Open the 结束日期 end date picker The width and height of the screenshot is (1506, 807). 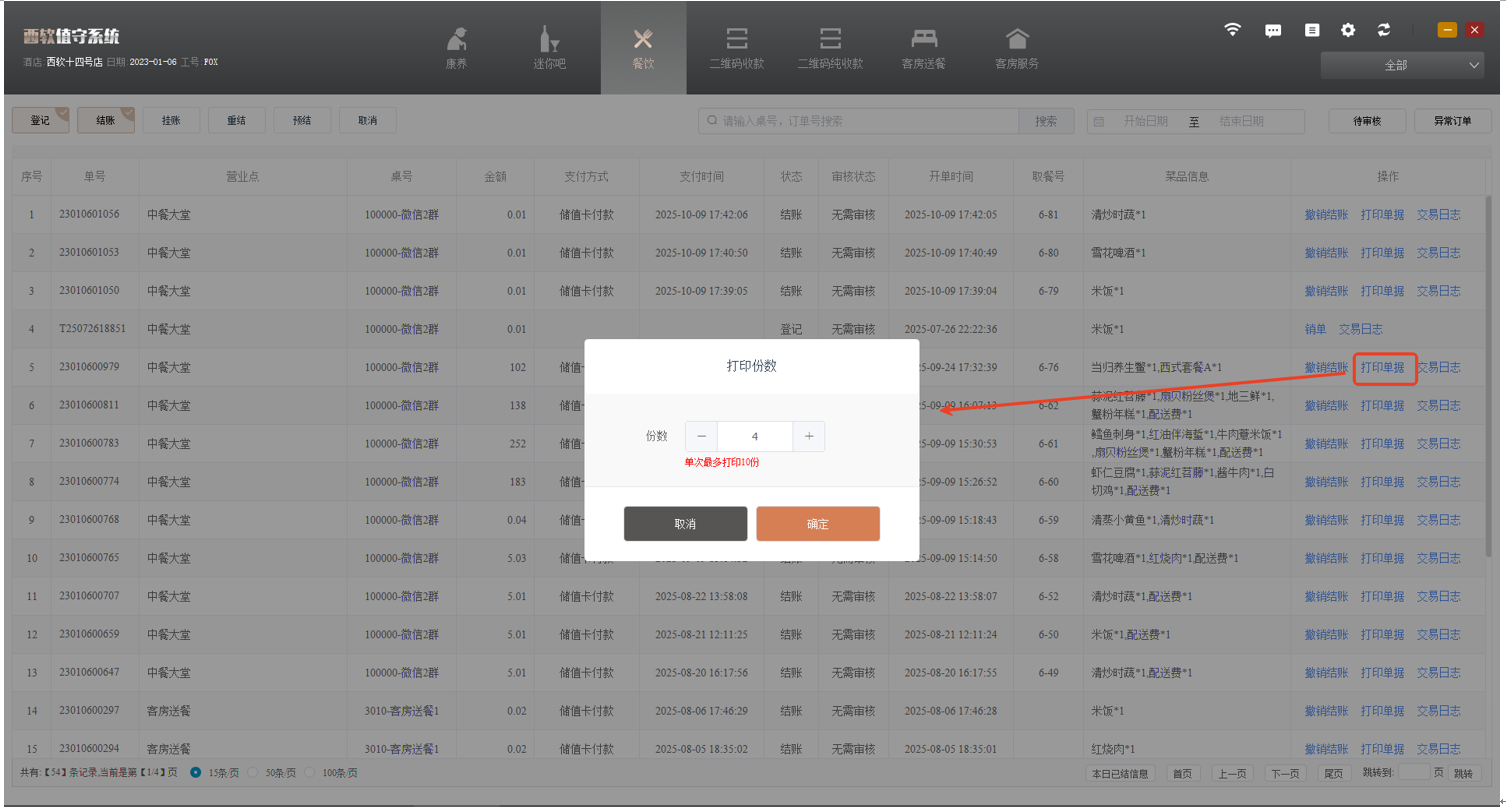click(x=1241, y=121)
